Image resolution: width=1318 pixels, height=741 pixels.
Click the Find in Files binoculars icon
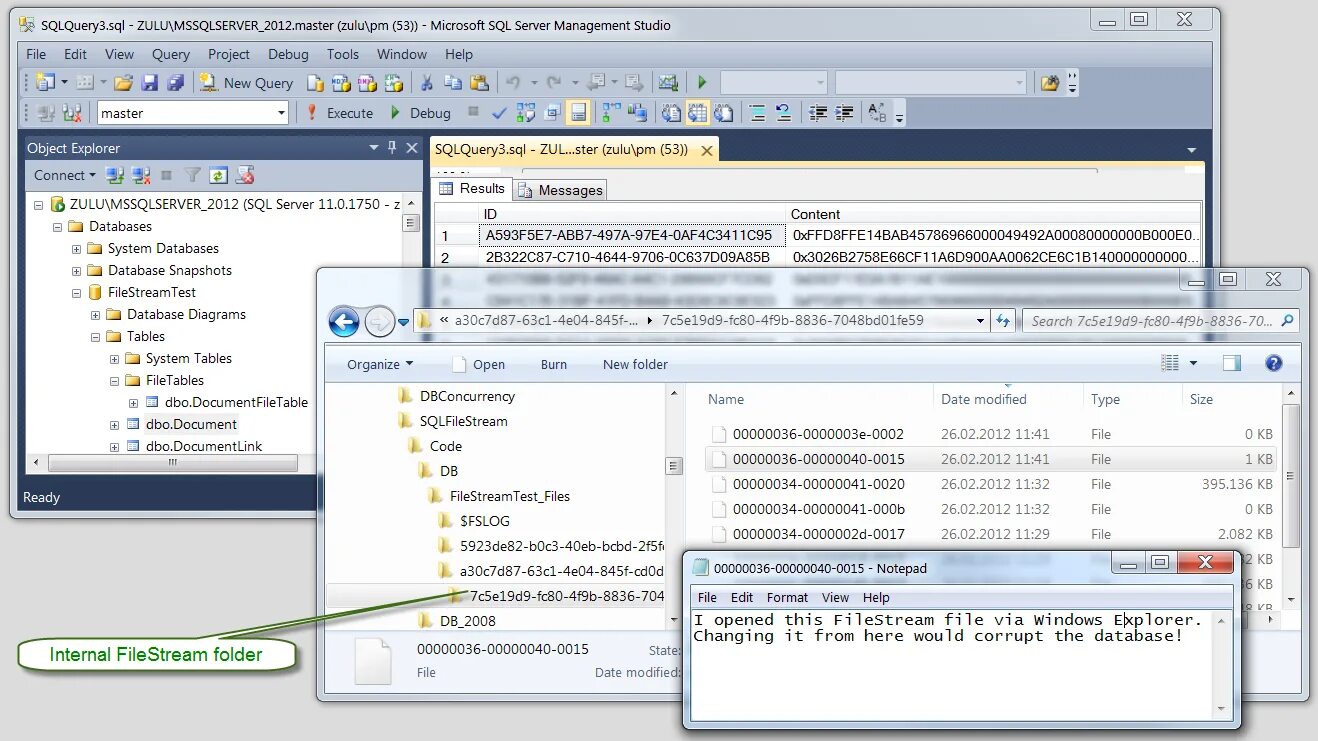pos(1049,83)
